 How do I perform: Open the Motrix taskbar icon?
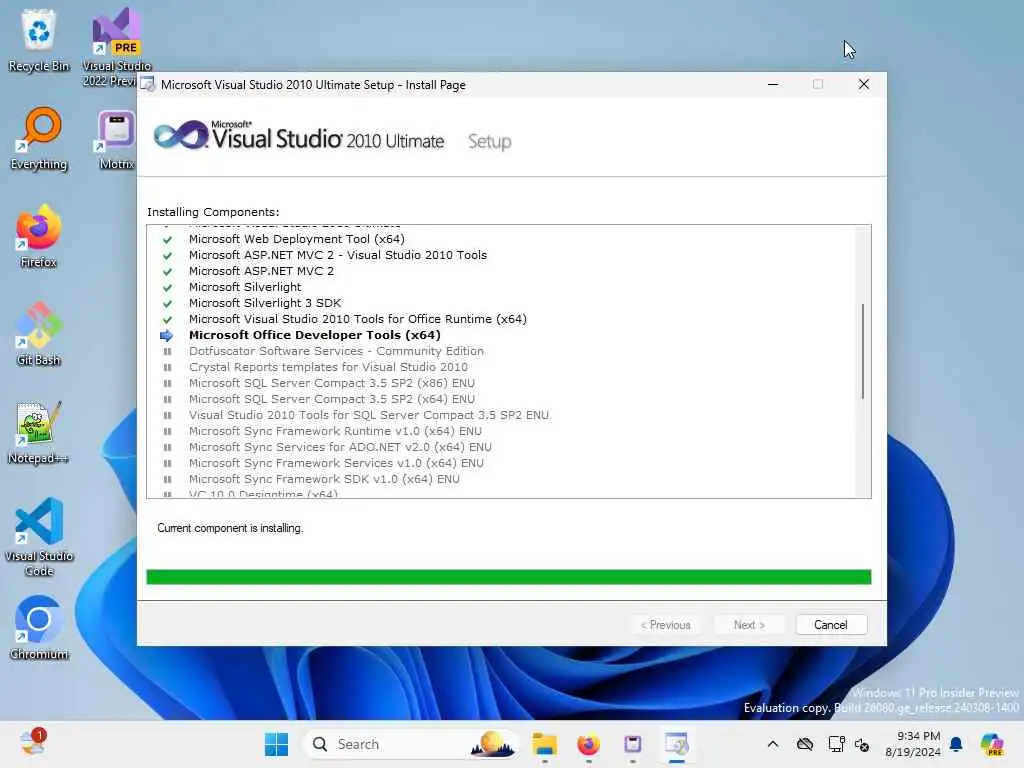click(x=632, y=744)
